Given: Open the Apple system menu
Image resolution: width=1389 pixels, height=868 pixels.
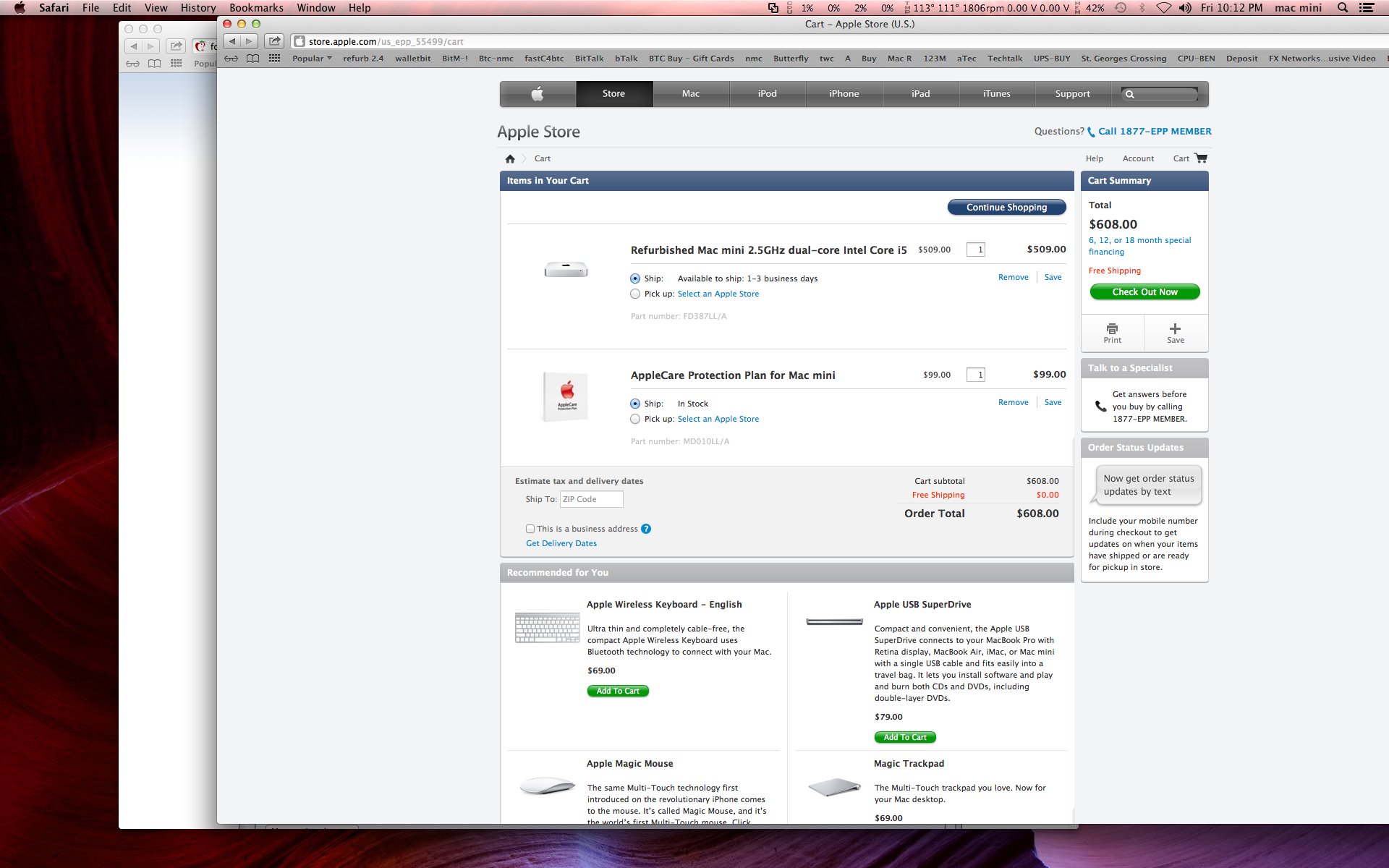Looking at the screenshot, I should pyautogui.click(x=20, y=8).
